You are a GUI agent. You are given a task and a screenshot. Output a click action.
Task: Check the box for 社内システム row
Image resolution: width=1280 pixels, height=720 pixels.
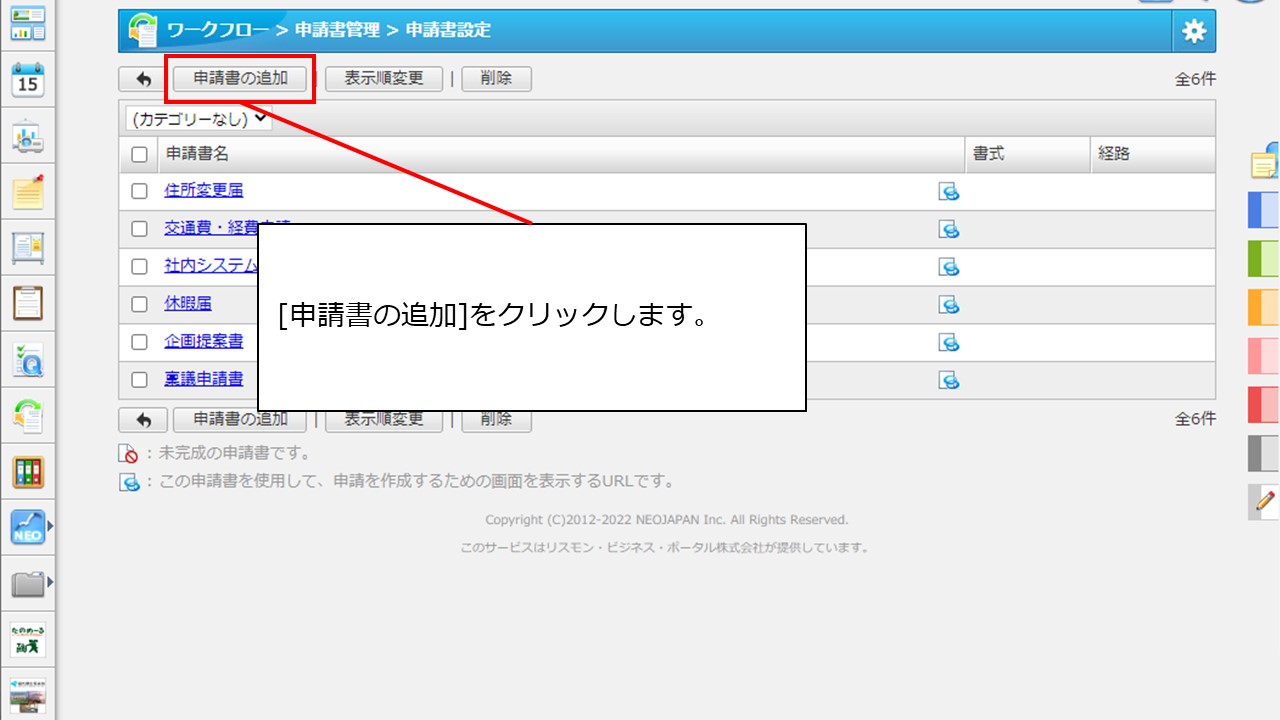coord(140,266)
